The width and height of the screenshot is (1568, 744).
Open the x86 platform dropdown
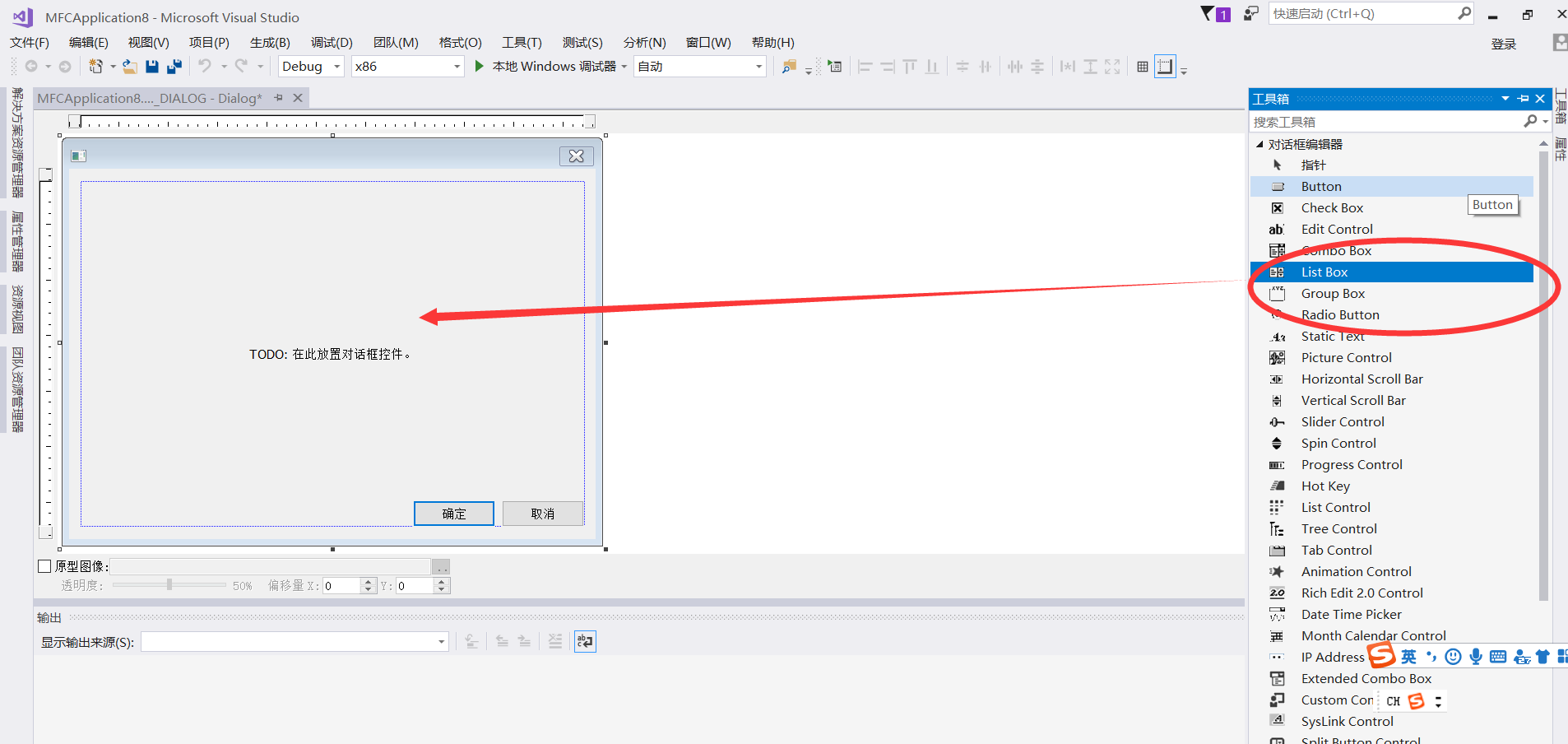(x=408, y=67)
